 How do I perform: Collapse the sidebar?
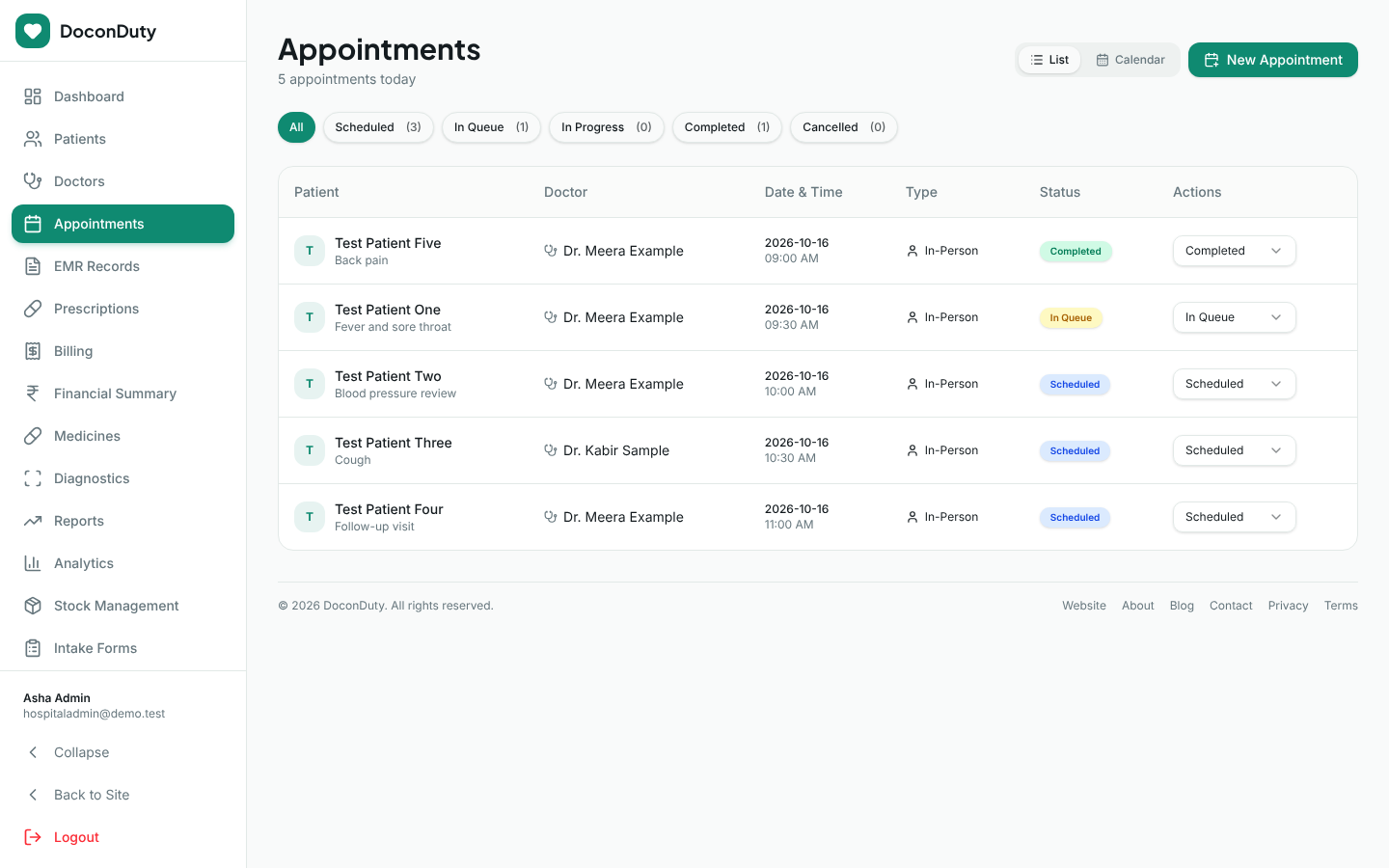click(x=123, y=752)
